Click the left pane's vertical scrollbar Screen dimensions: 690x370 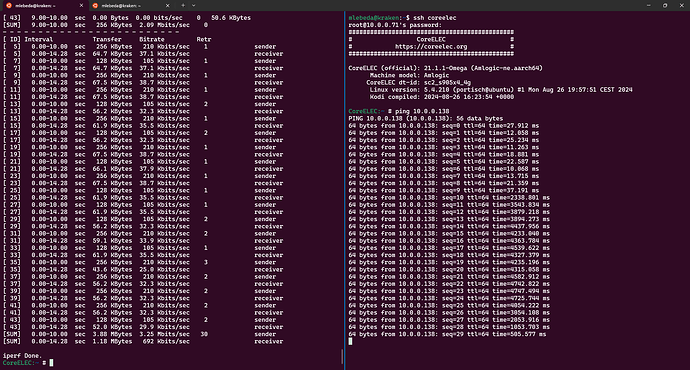pyautogui.click(x=342, y=356)
